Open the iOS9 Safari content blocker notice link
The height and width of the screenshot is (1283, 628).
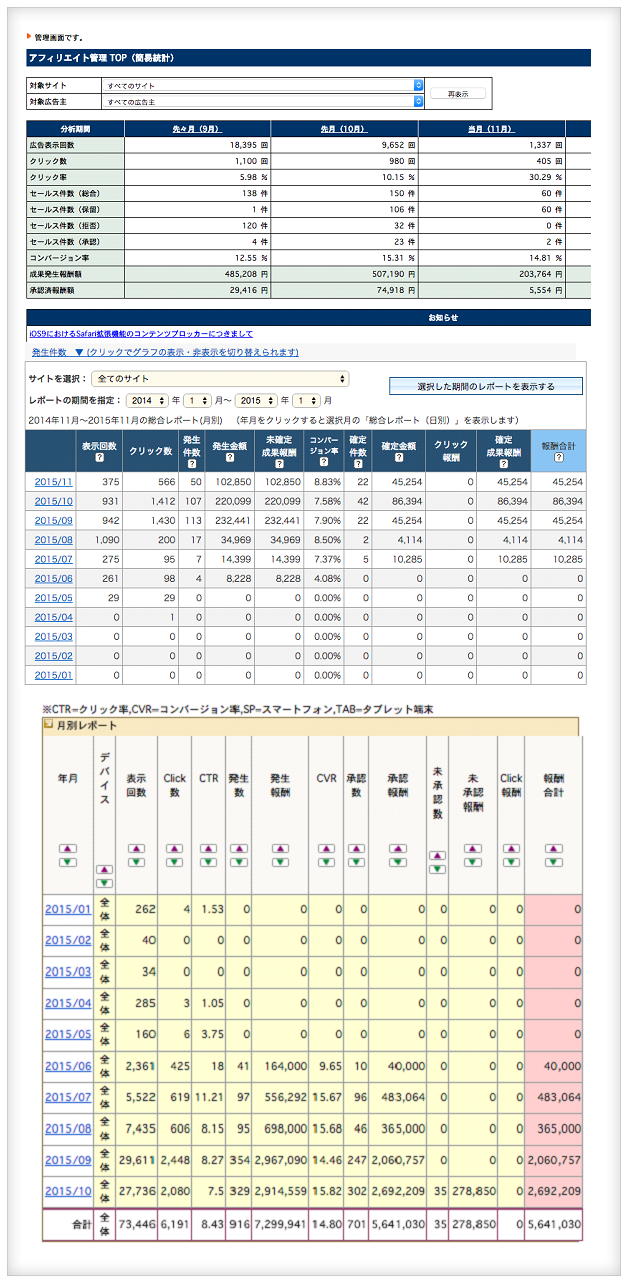(x=140, y=334)
